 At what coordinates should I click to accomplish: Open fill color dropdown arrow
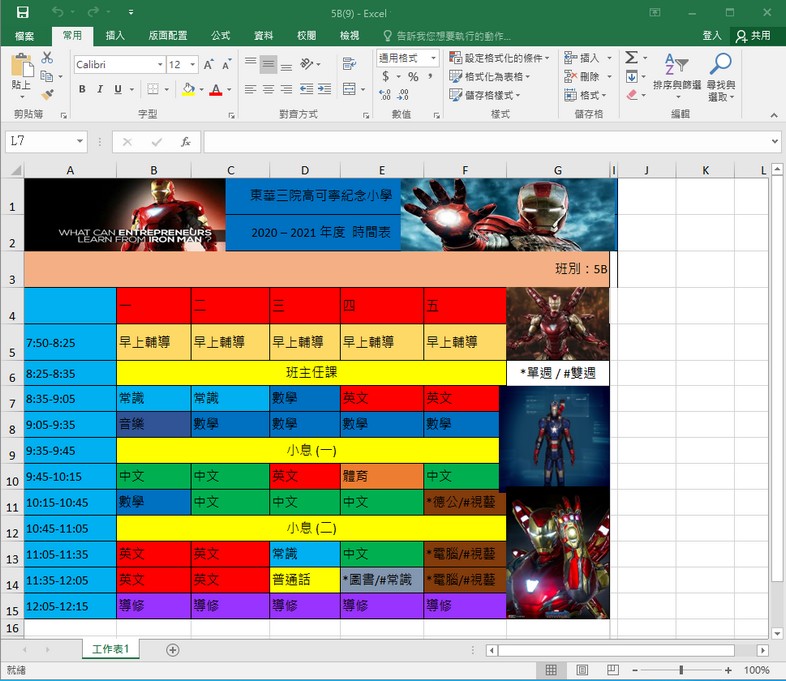(x=202, y=90)
